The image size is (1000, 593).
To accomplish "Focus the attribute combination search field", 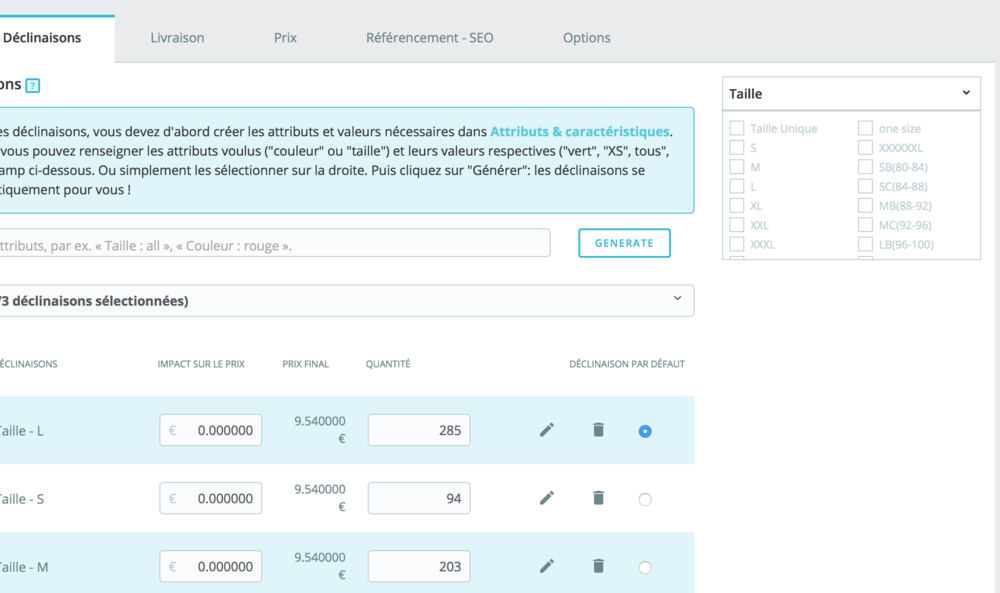I will (x=274, y=243).
